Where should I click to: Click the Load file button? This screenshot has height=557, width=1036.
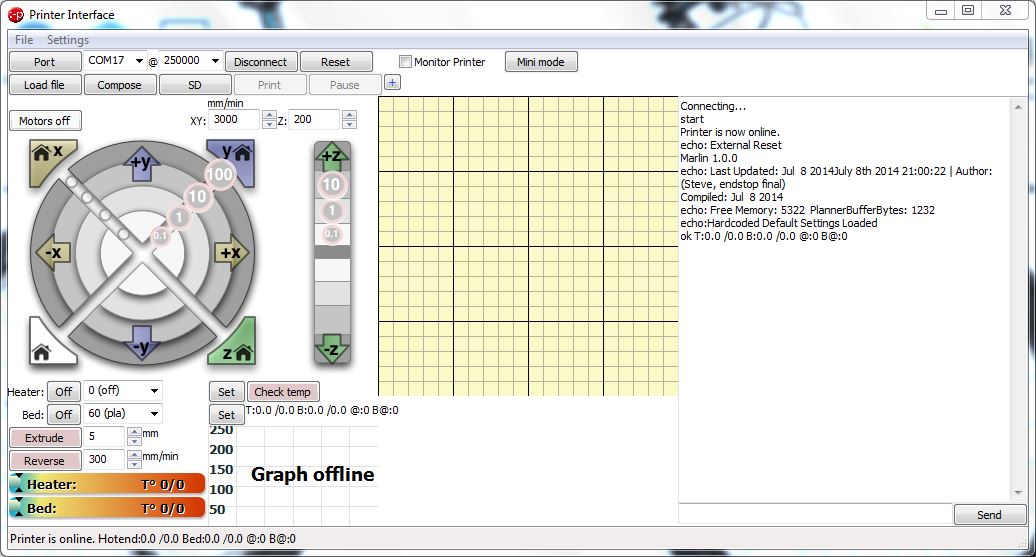pyautogui.click(x=45, y=85)
